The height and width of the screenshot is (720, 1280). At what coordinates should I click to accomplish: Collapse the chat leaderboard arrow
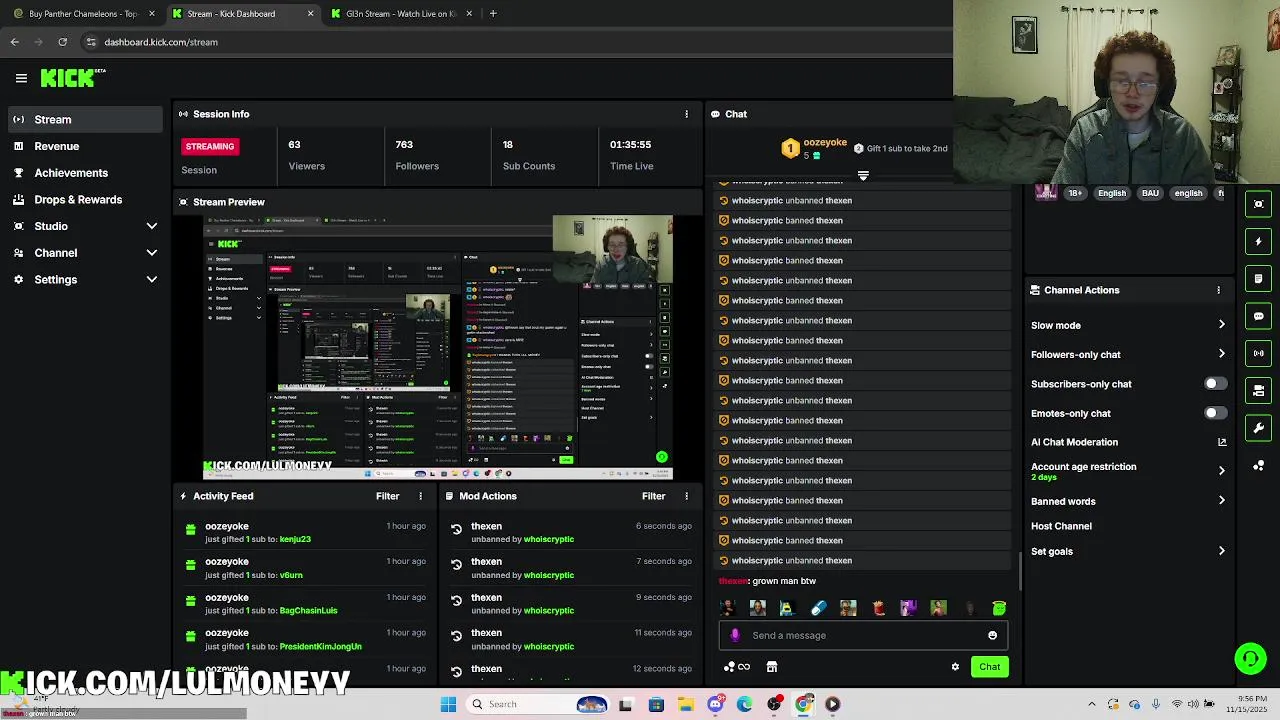[863, 176]
